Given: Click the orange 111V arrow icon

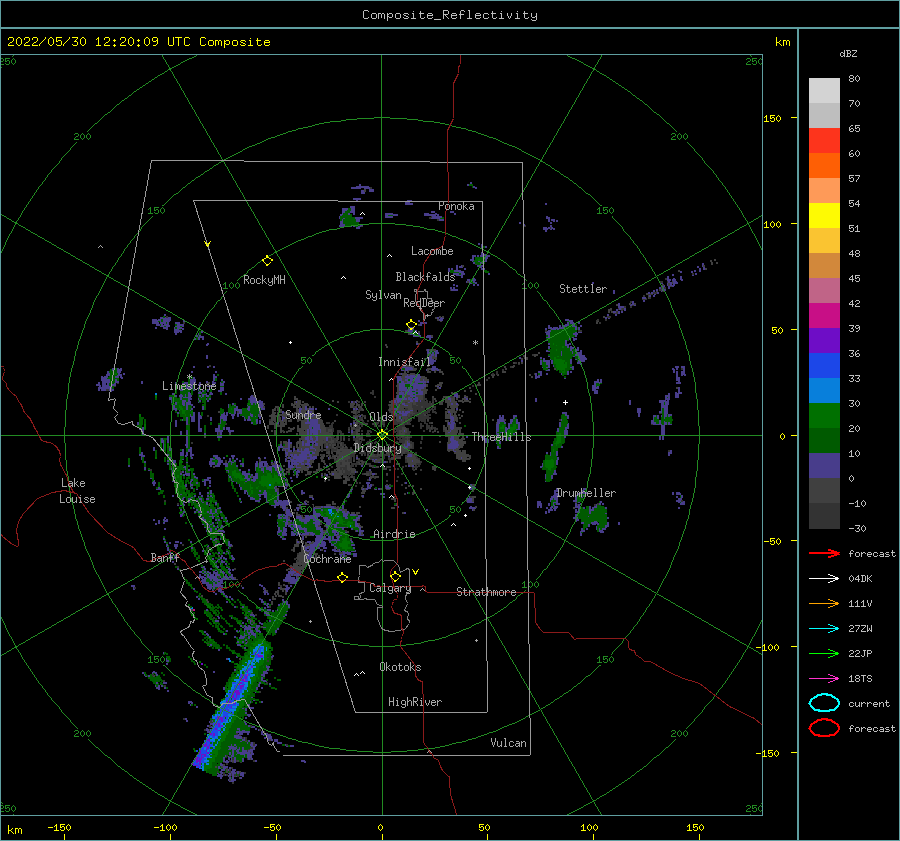Looking at the screenshot, I should (x=824, y=603).
